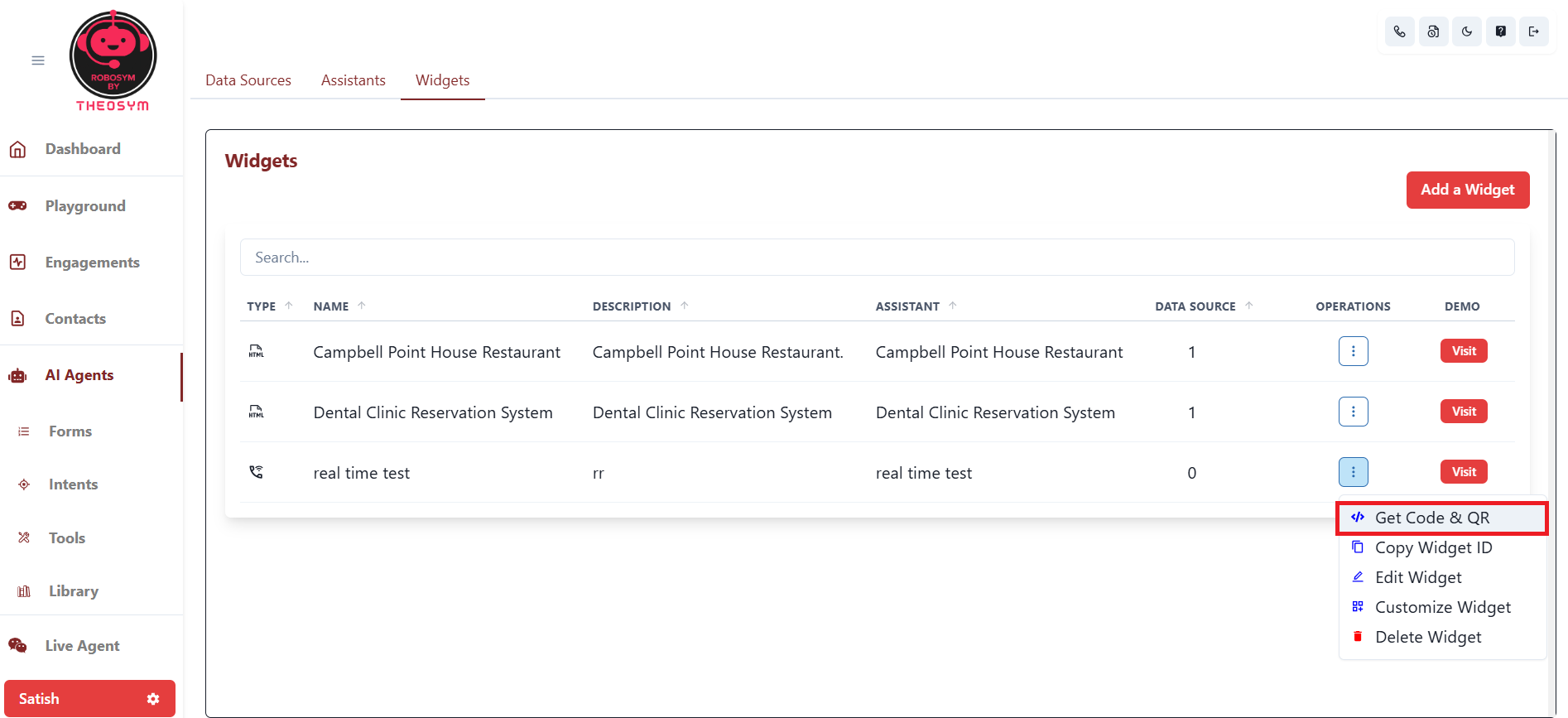The image size is (1568, 718).
Task: Click the Widgets panel heading
Action: 261,161
